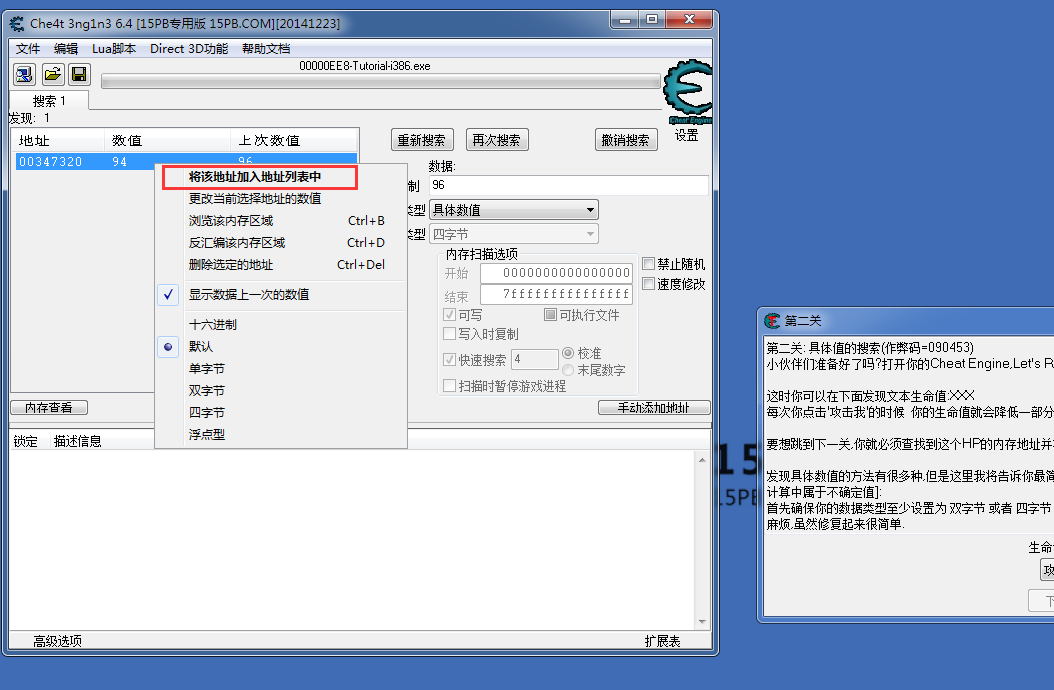Click the 撤销搜索 button
The height and width of the screenshot is (690, 1054).
(x=626, y=140)
